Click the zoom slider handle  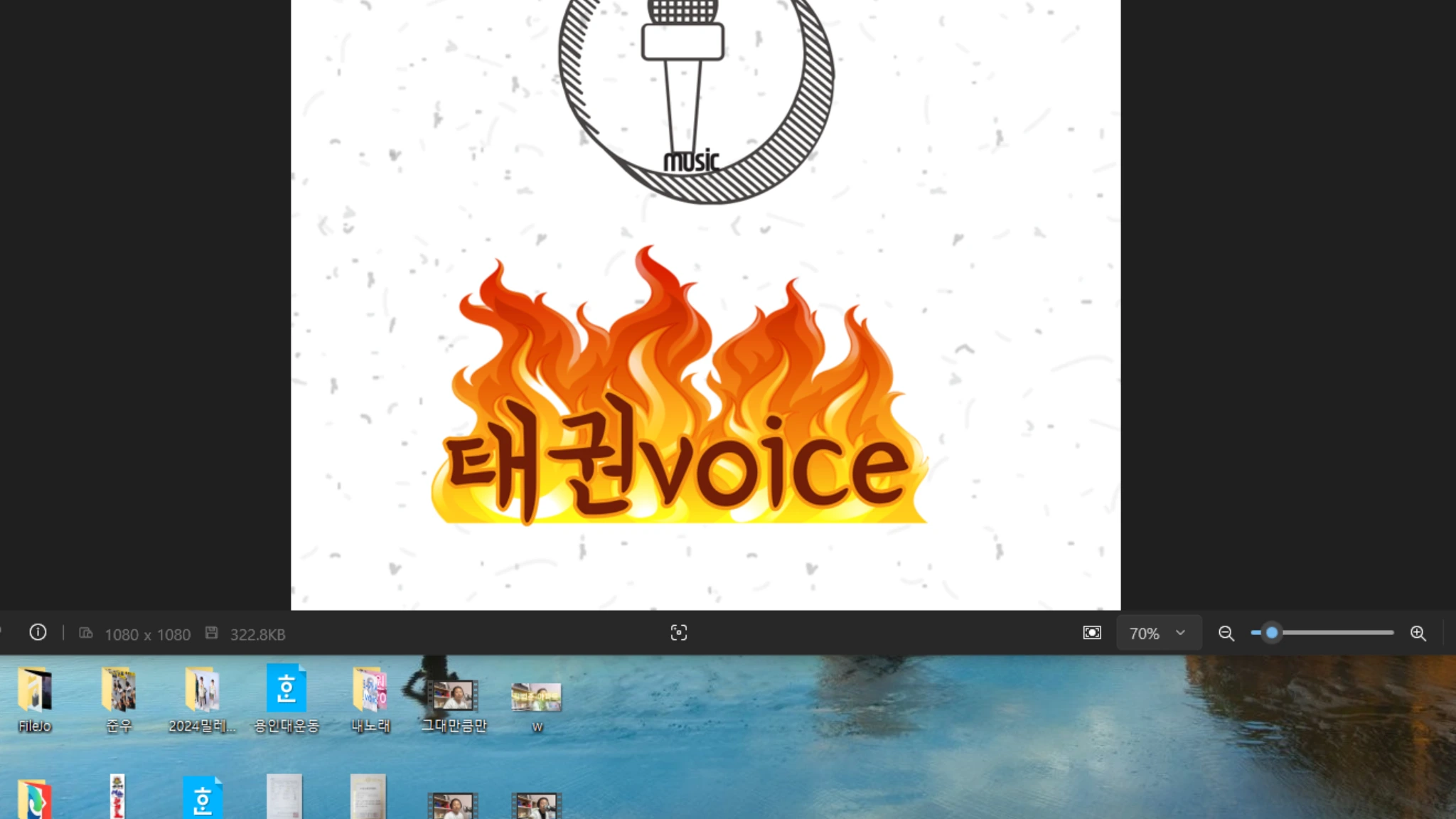(1272, 633)
